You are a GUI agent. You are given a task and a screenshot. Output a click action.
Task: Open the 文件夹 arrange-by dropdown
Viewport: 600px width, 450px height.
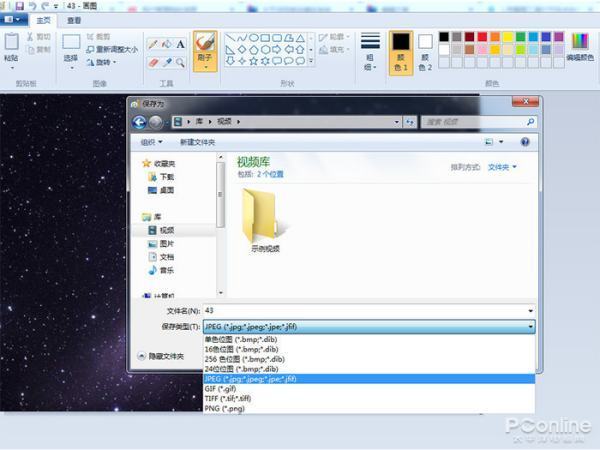tap(502, 167)
